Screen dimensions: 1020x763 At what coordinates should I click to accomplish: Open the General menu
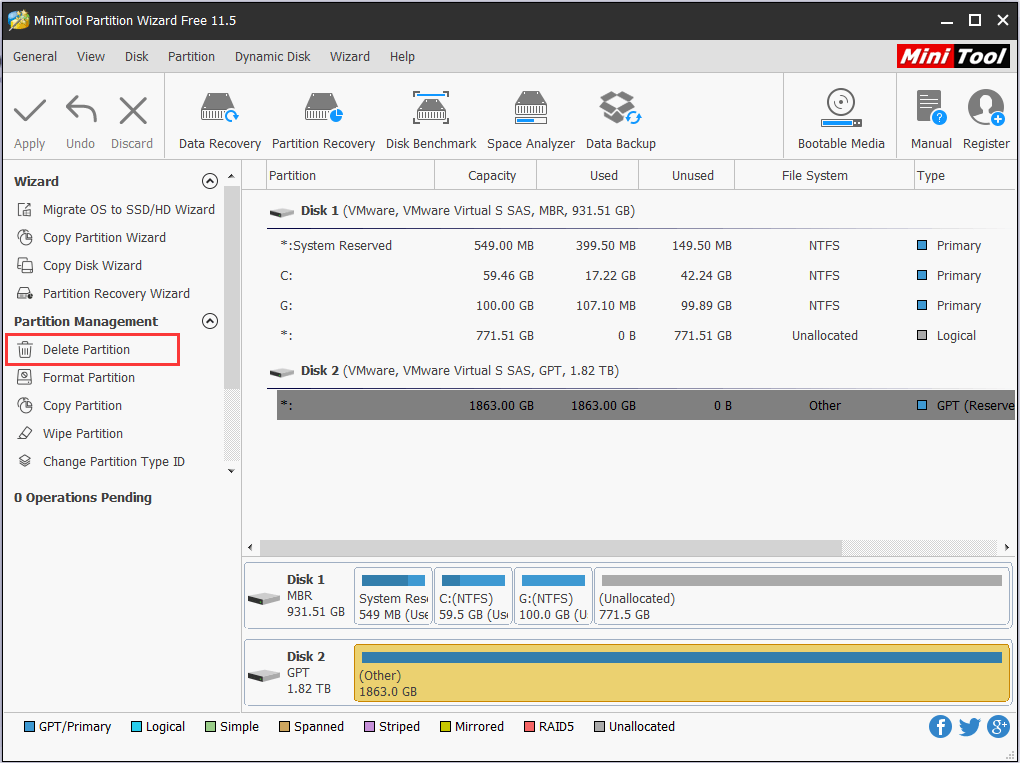pyautogui.click(x=35, y=57)
